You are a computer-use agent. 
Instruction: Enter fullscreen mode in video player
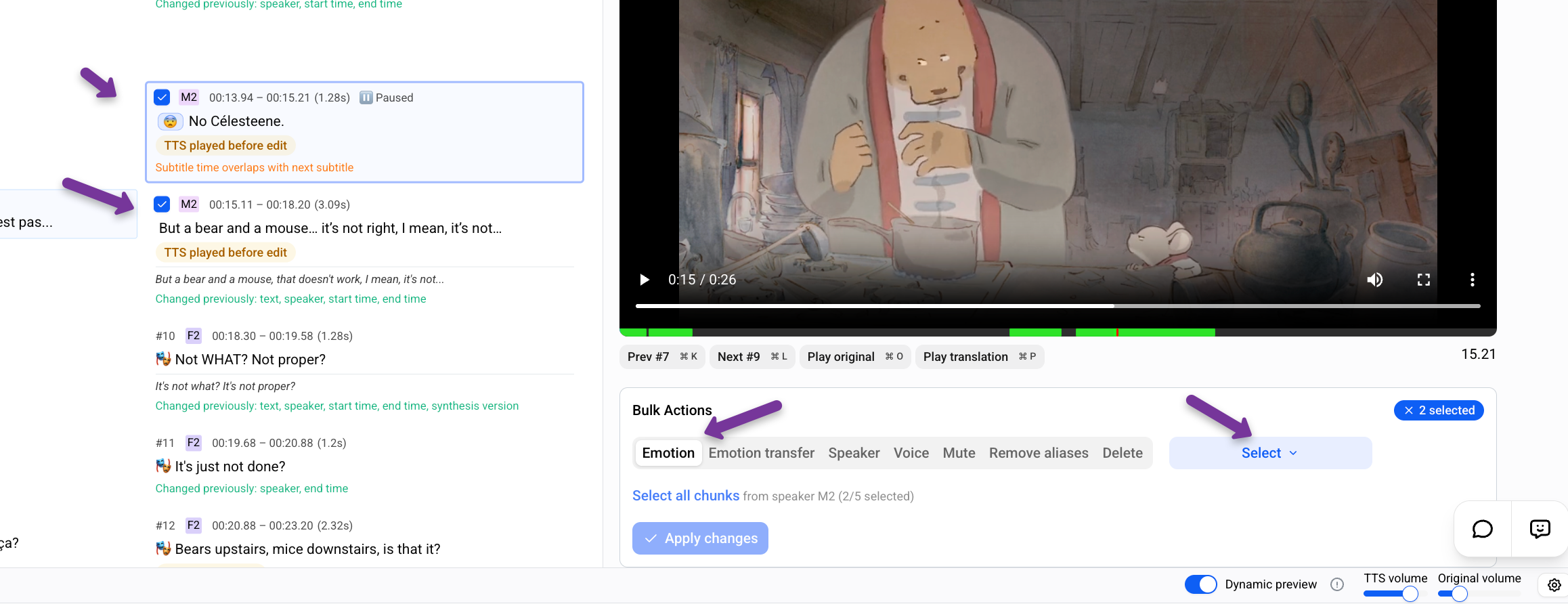pyautogui.click(x=1424, y=280)
